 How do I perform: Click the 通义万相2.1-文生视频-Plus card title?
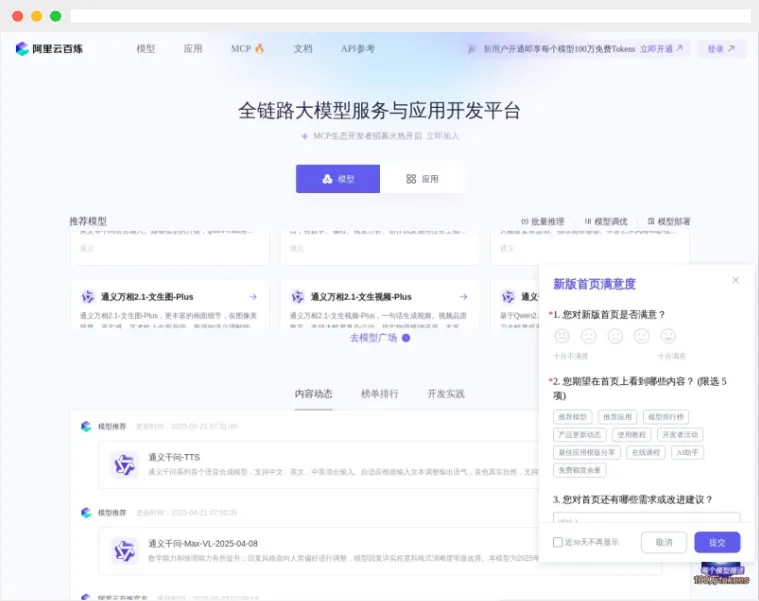point(361,297)
